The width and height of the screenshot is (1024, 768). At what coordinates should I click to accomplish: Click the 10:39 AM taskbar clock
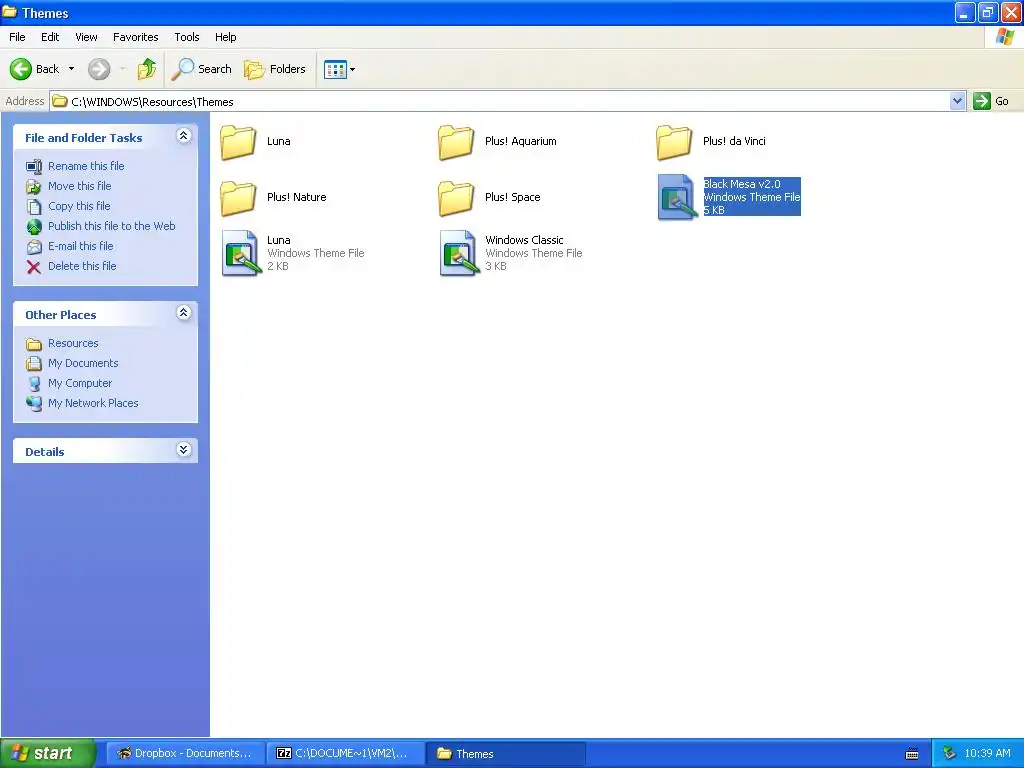987,754
